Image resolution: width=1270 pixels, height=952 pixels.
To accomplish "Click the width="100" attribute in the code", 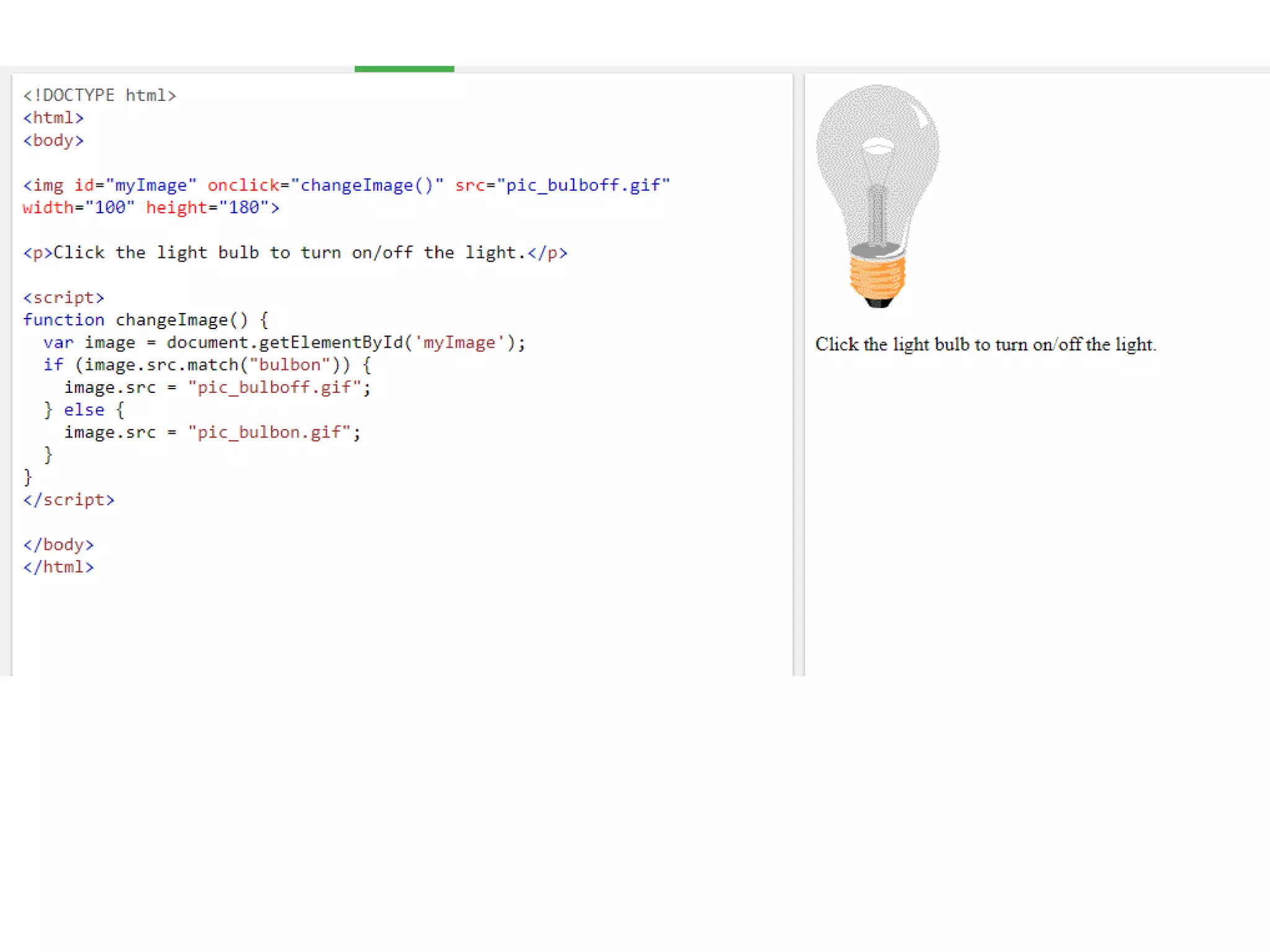I will click(x=78, y=208).
